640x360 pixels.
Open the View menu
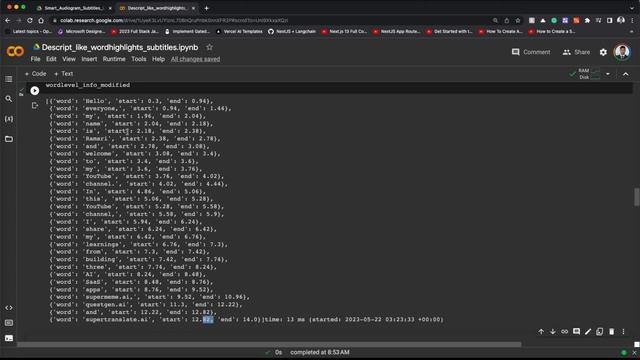pyautogui.click(x=69, y=59)
